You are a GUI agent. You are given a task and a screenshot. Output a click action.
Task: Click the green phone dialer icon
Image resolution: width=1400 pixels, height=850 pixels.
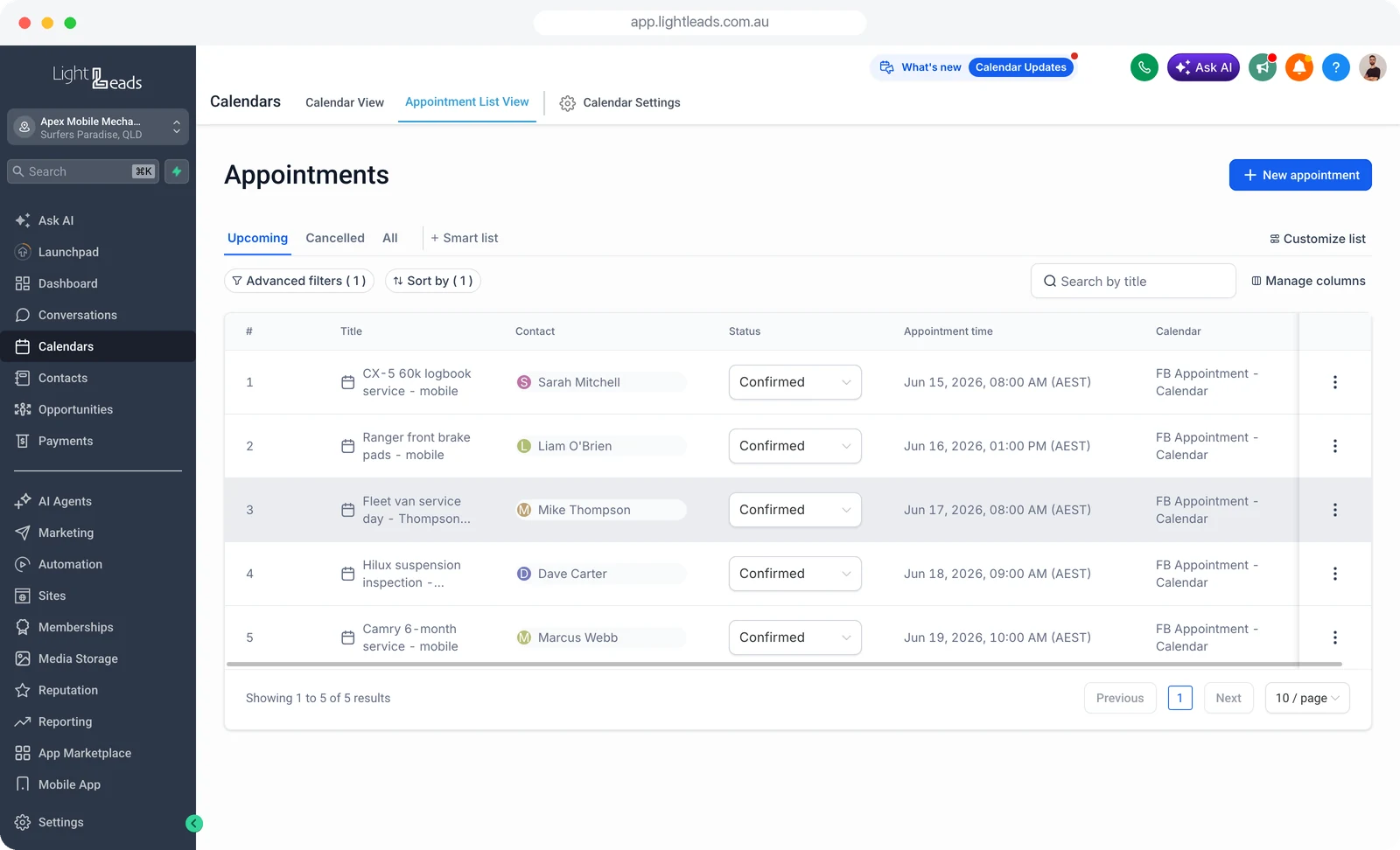[x=1144, y=67]
